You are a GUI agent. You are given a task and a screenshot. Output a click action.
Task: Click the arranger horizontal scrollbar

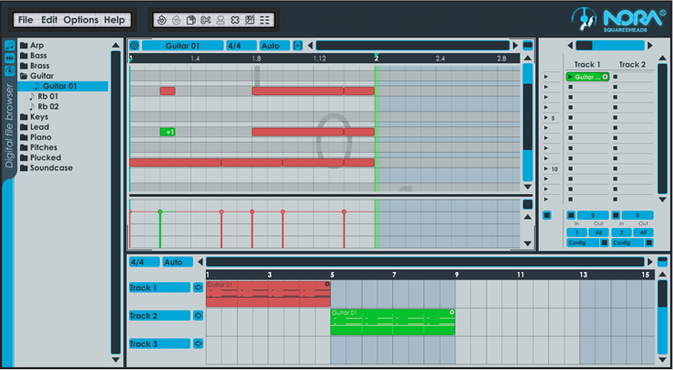[425, 262]
